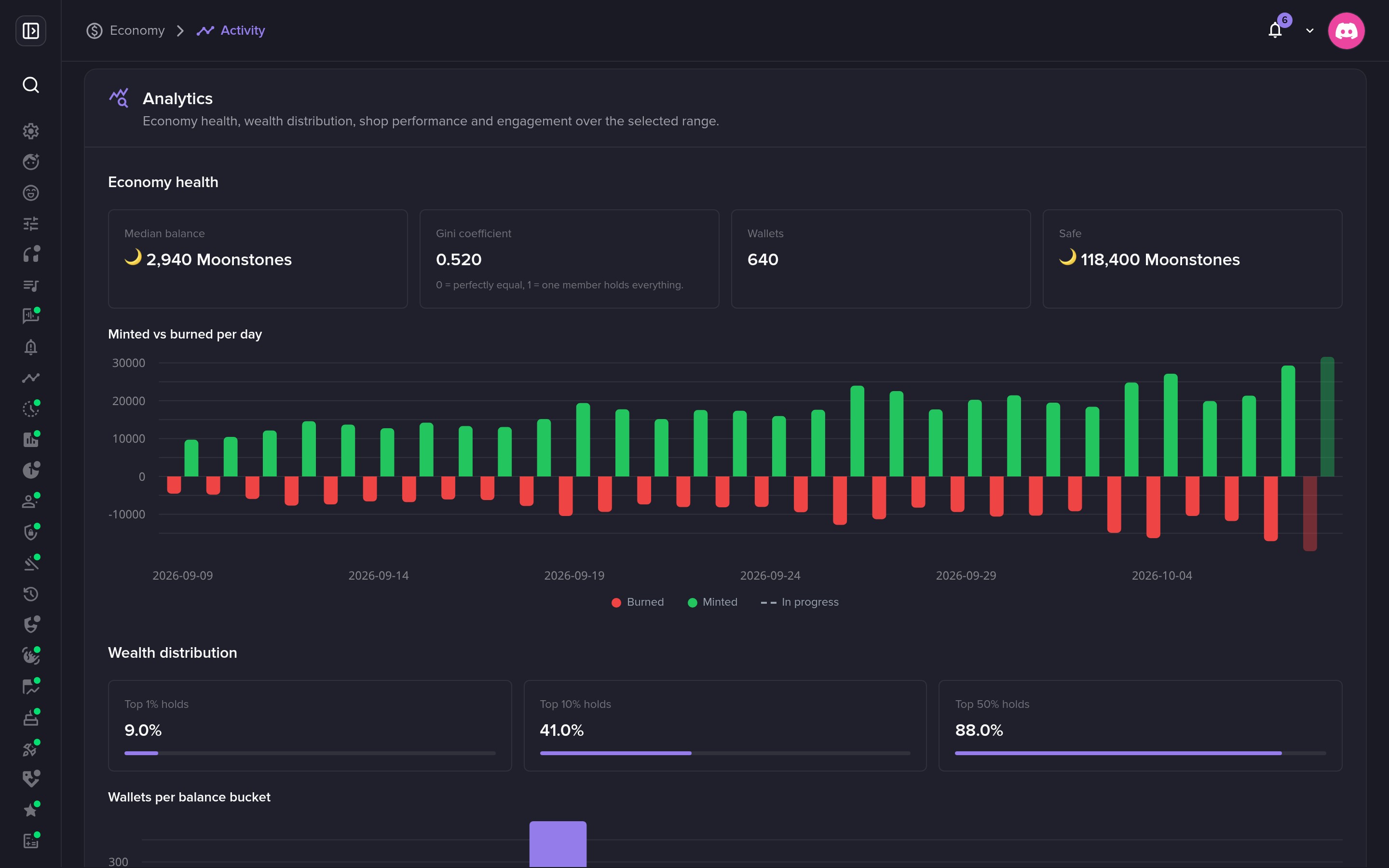Open the settings gear in sidebar
This screenshot has height=868, width=1389.
30,131
